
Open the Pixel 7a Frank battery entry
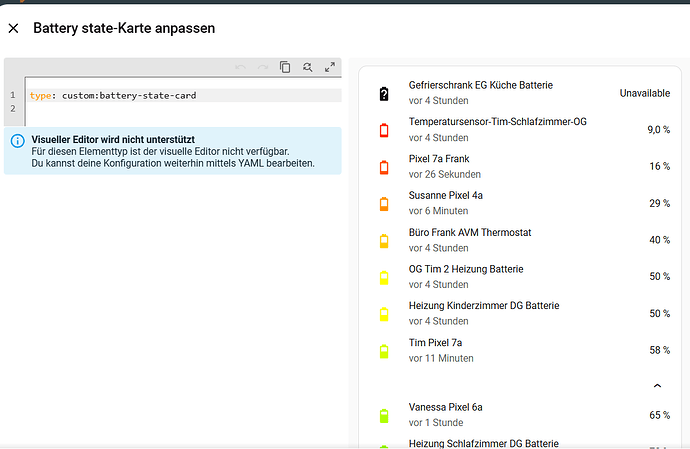coord(521,166)
